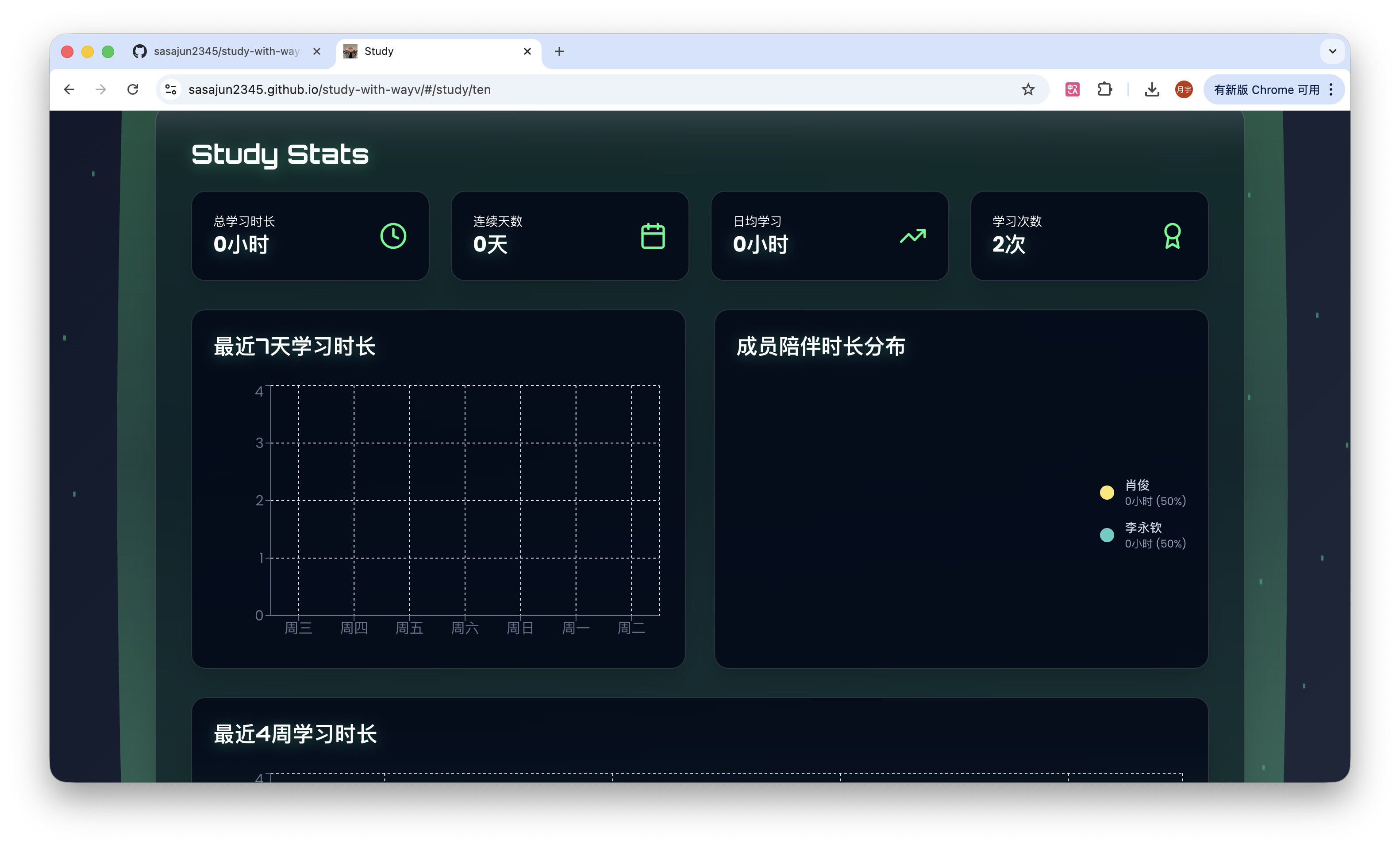Click the user profile avatar in toolbar
The height and width of the screenshot is (848, 1400).
tap(1184, 89)
